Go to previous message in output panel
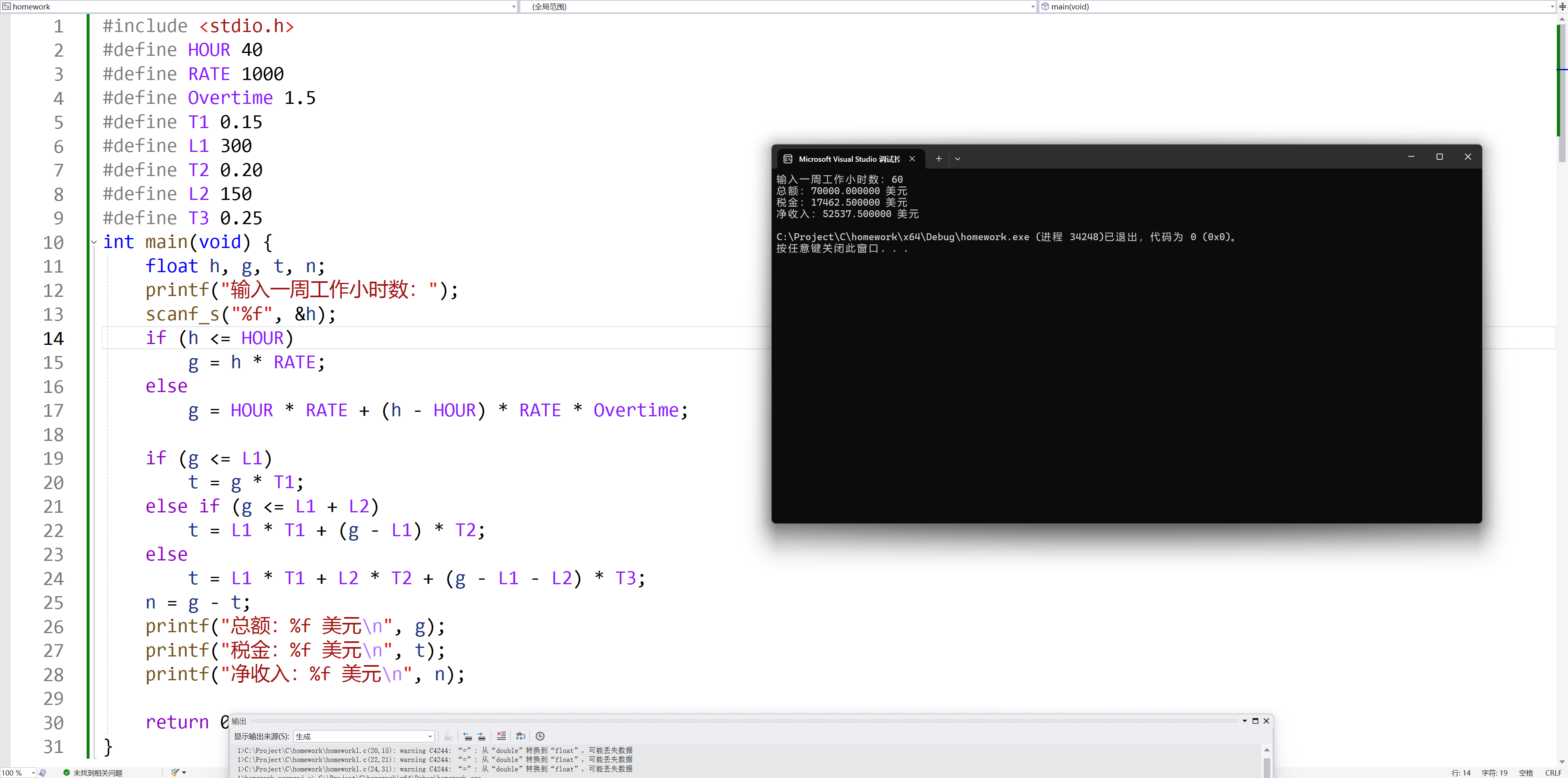 point(467,736)
